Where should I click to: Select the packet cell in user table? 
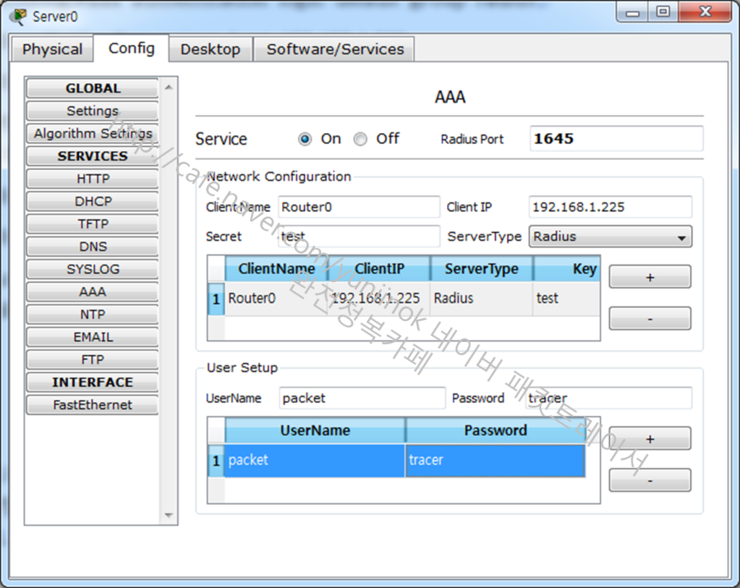tap(315, 460)
